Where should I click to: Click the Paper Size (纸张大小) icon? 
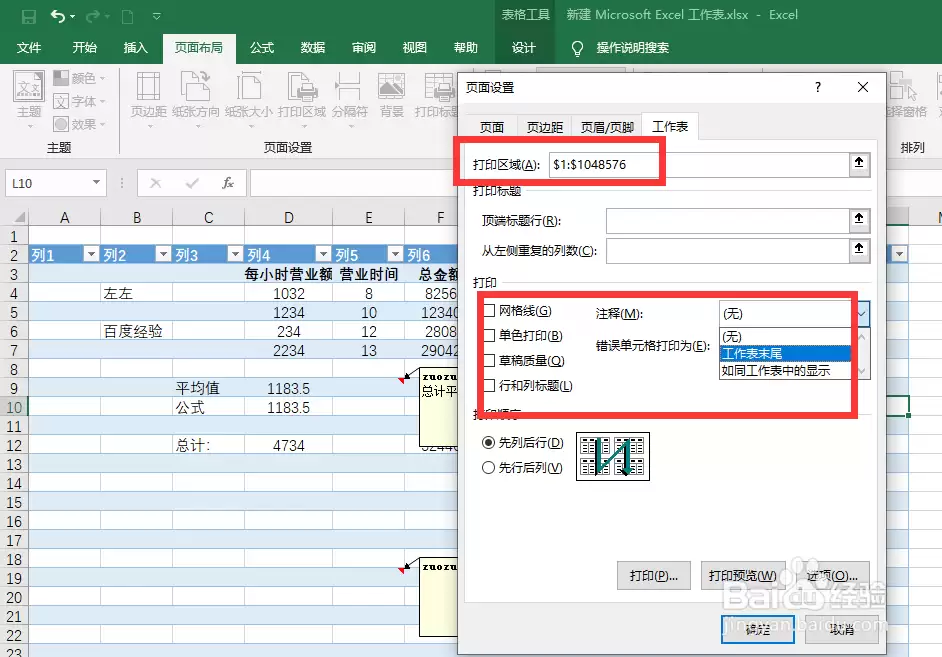pyautogui.click(x=249, y=86)
